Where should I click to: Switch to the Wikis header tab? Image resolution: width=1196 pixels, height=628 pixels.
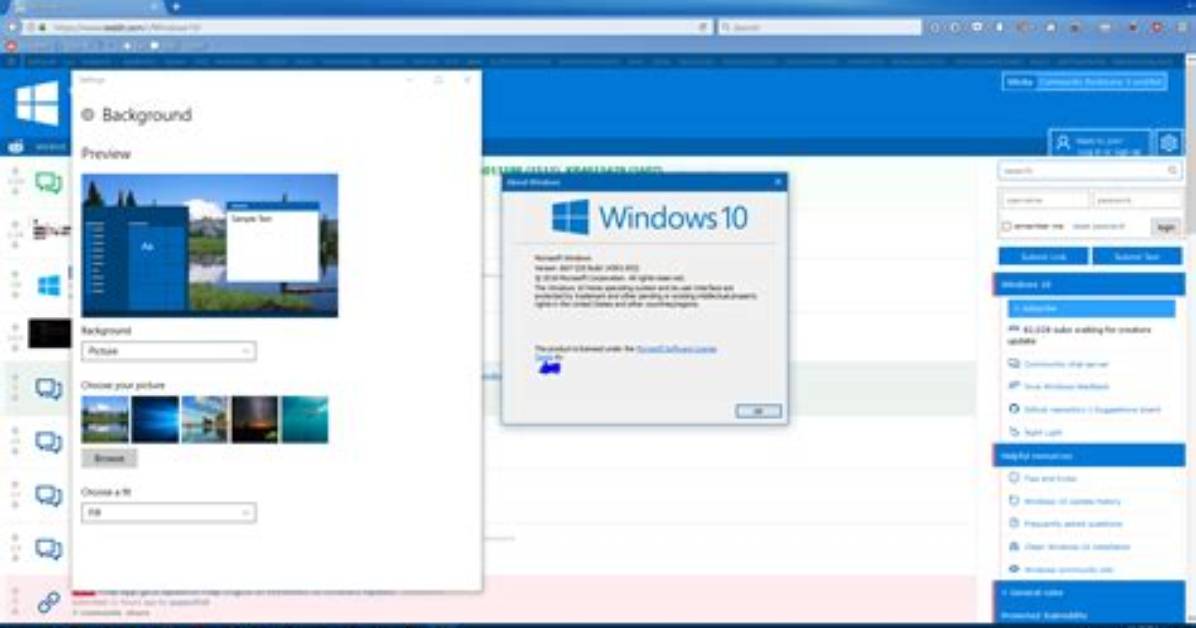(x=1019, y=82)
